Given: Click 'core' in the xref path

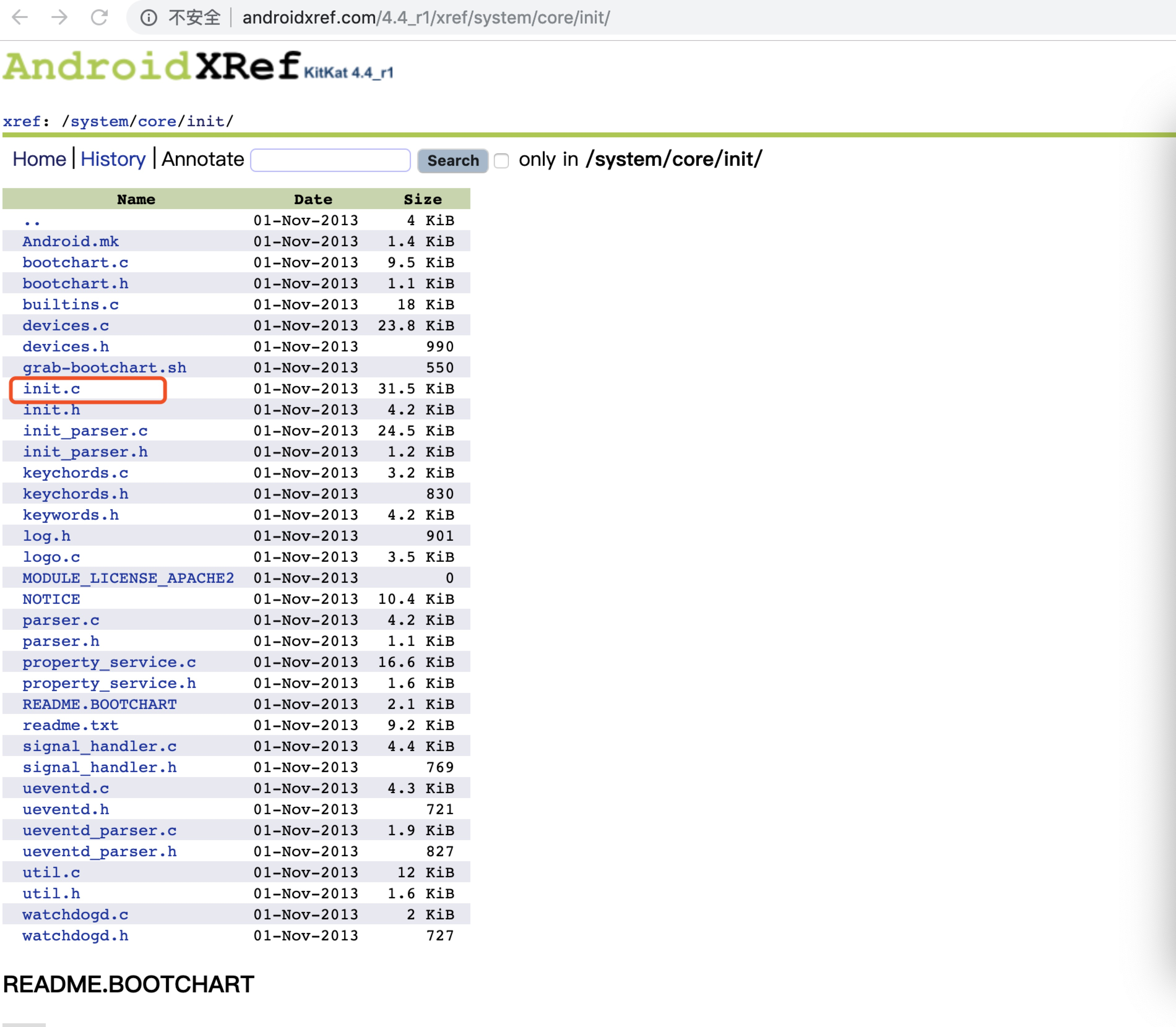Looking at the screenshot, I should pos(157,122).
